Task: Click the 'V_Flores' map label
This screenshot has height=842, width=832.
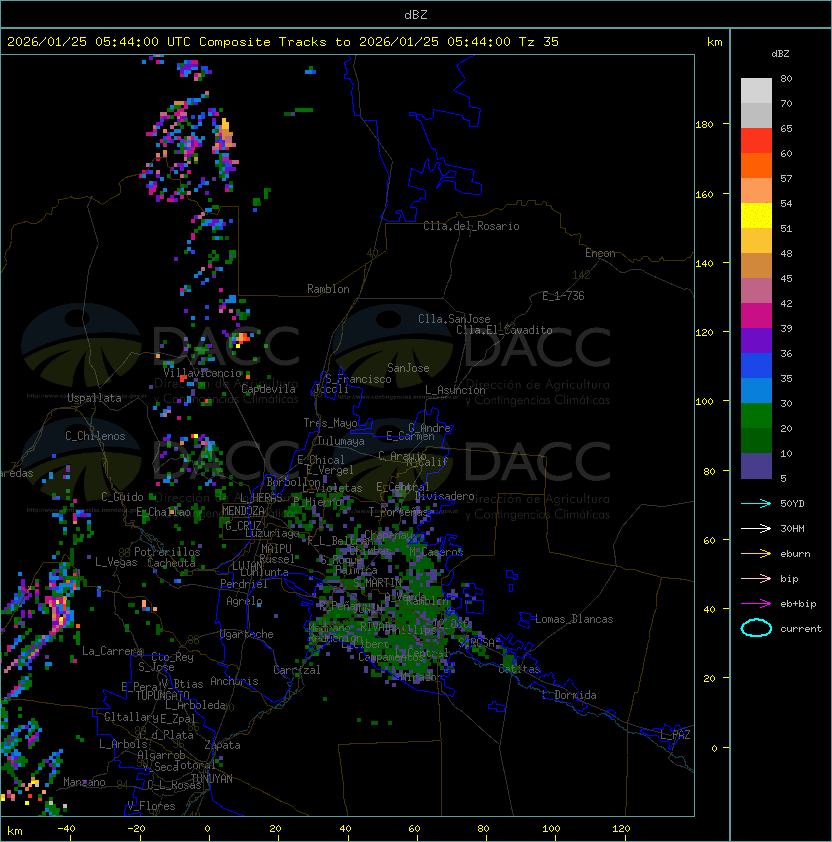Action: point(151,806)
